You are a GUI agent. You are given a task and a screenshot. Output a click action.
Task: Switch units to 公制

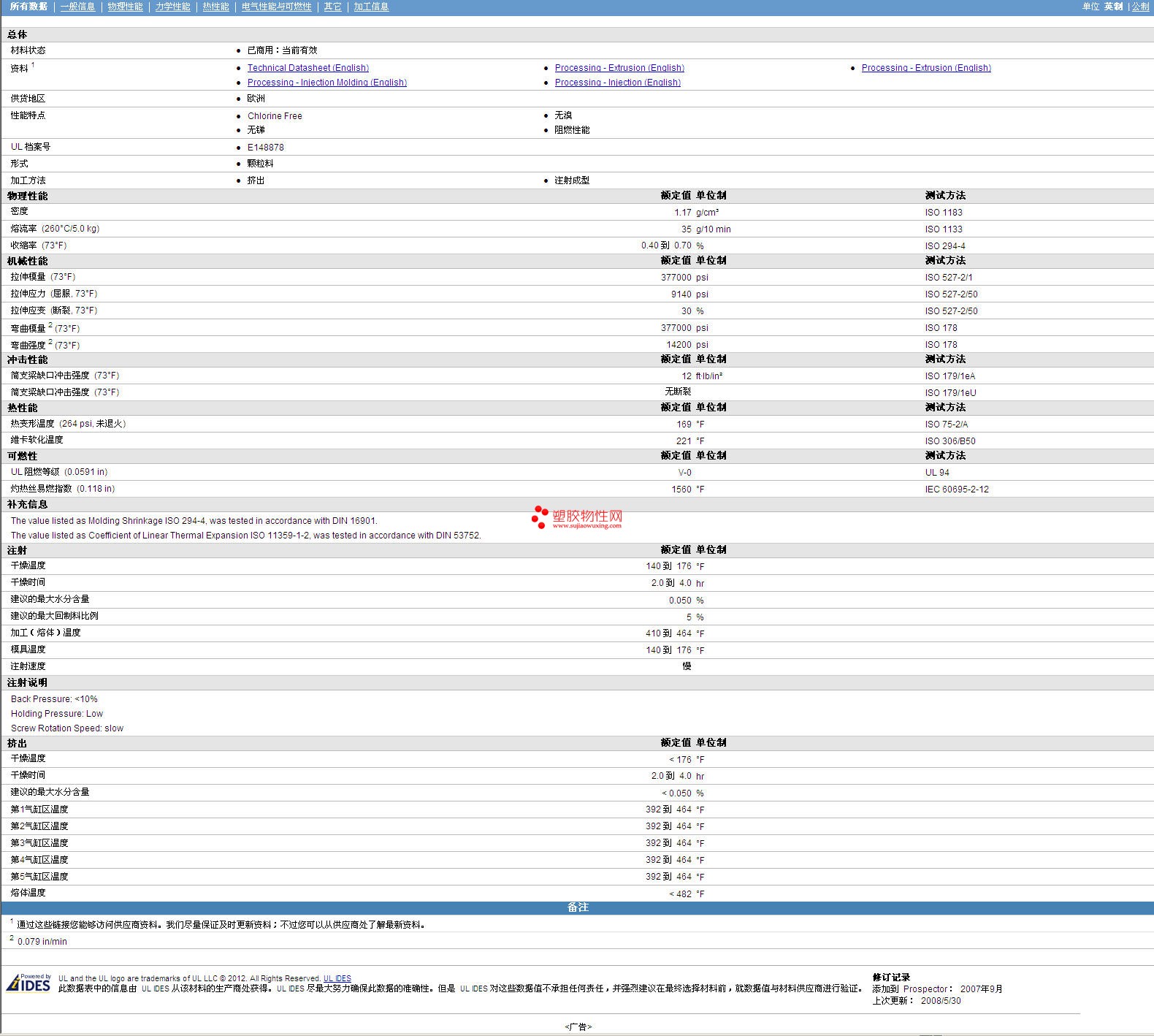[1140, 7]
